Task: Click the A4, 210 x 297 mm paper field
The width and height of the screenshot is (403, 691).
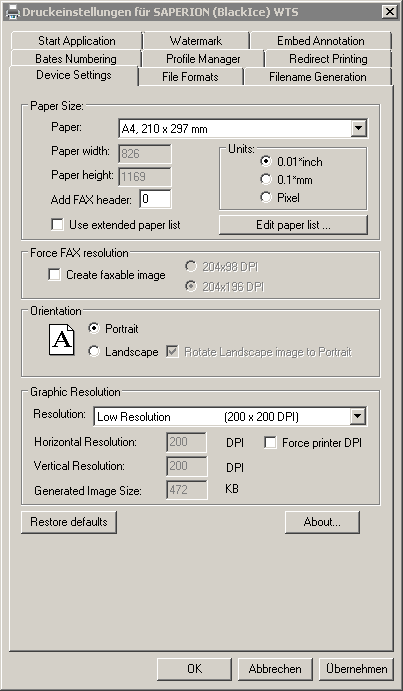Action: 243,129
